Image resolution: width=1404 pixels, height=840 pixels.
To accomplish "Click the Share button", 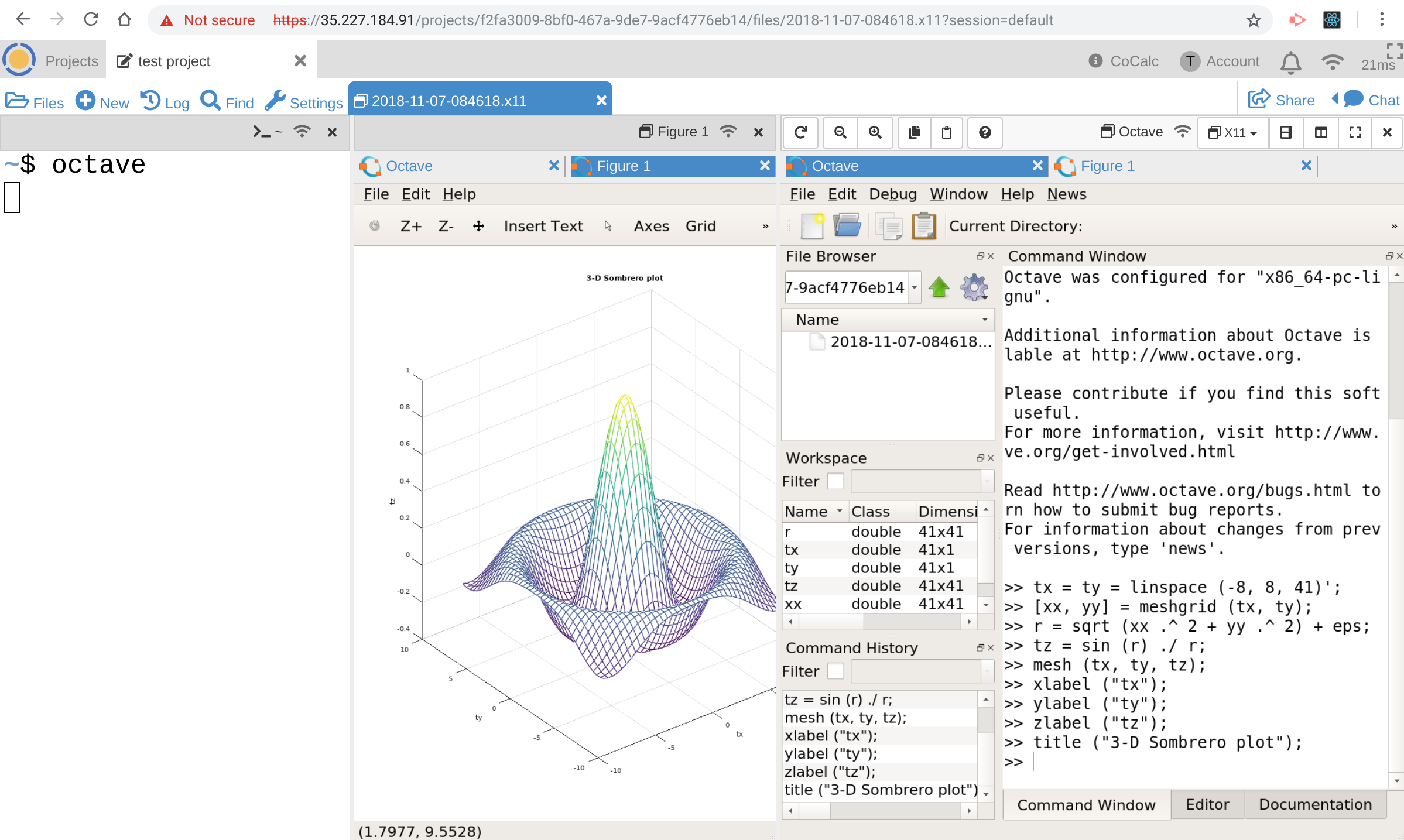I will pos(1282,100).
